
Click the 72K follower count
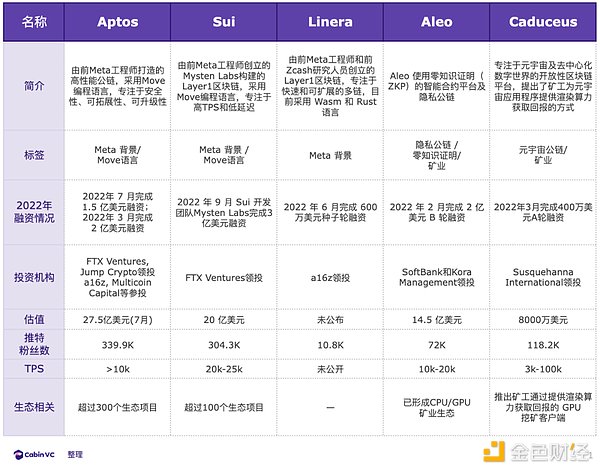click(x=437, y=345)
